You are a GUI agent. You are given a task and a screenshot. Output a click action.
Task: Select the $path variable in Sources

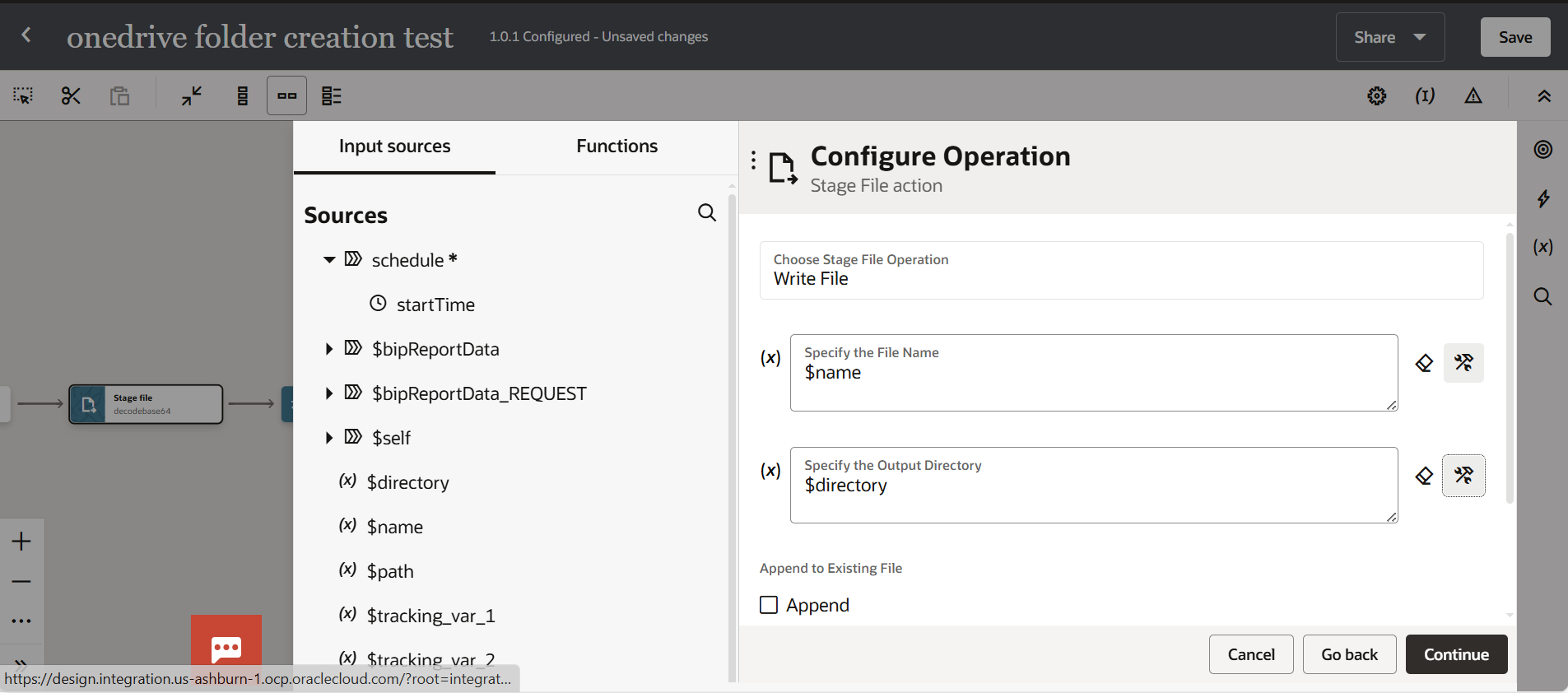[x=390, y=571]
